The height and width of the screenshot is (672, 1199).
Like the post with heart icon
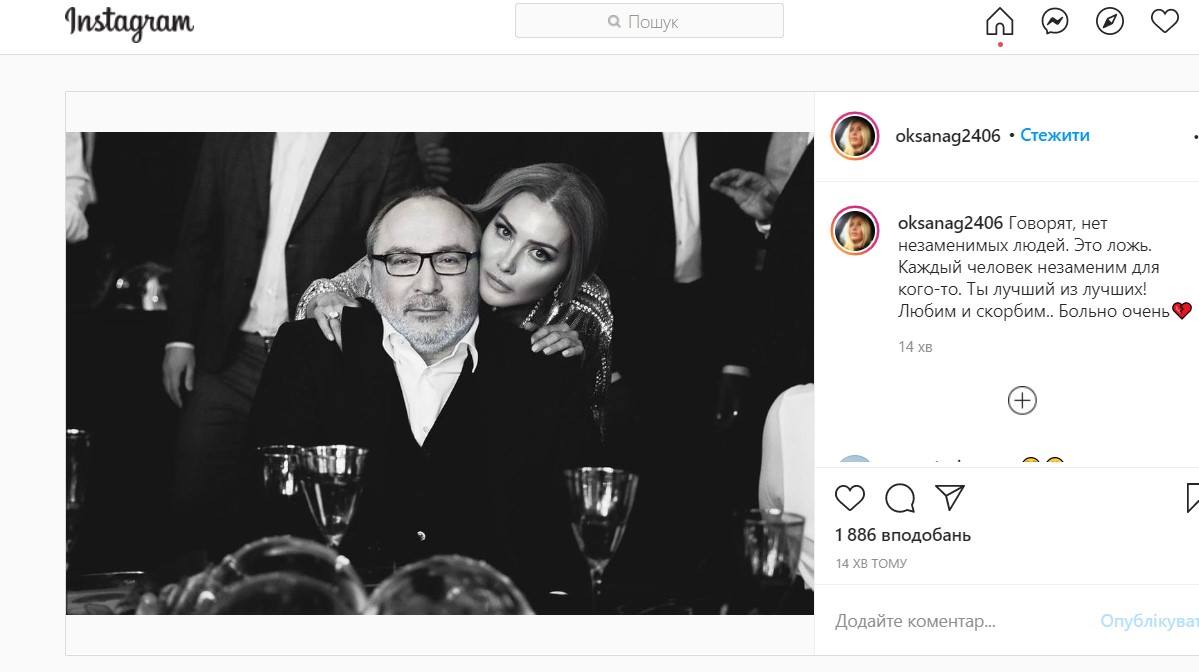pyautogui.click(x=849, y=497)
